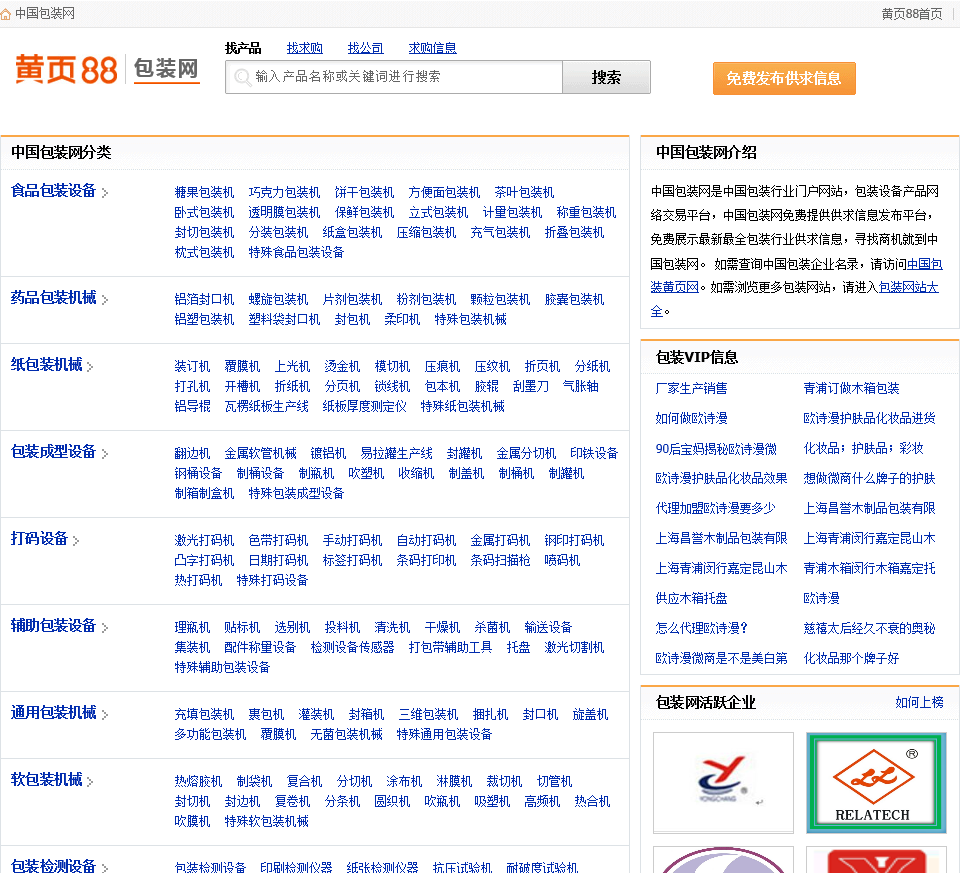Open VIP link 供应木箱托盘

(x=691, y=598)
